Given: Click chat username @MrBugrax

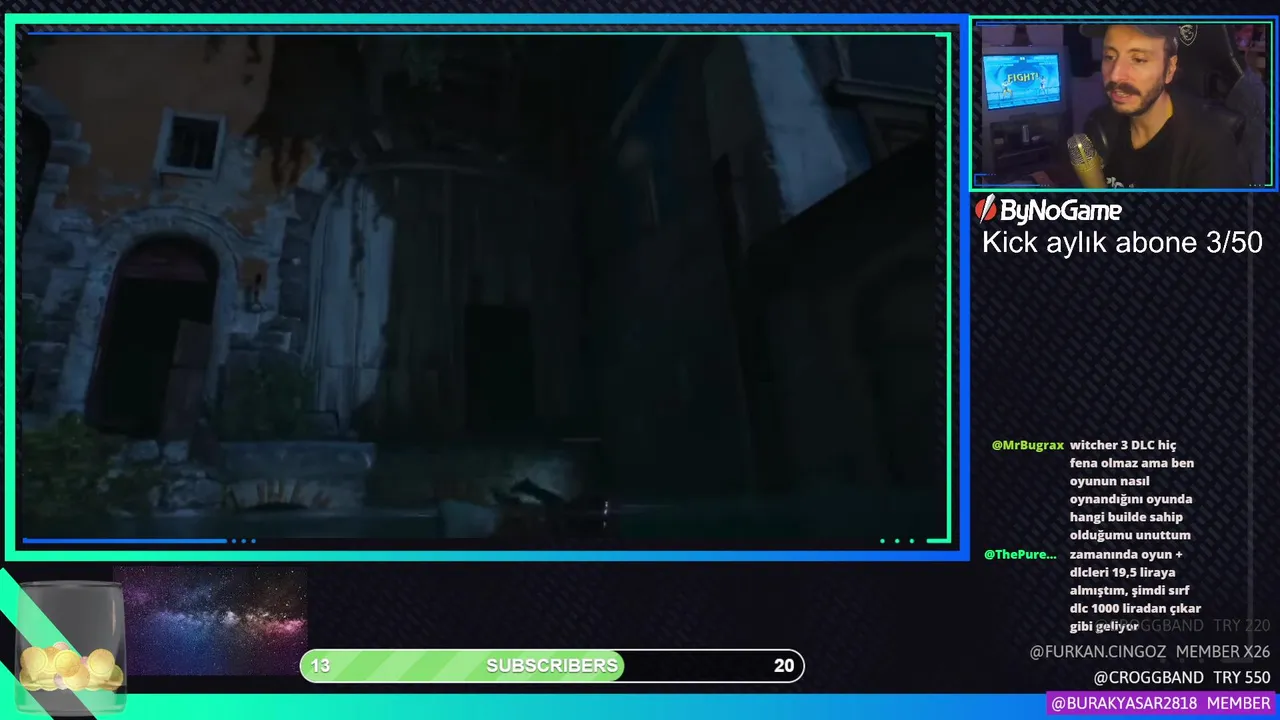Looking at the screenshot, I should (x=1027, y=446).
